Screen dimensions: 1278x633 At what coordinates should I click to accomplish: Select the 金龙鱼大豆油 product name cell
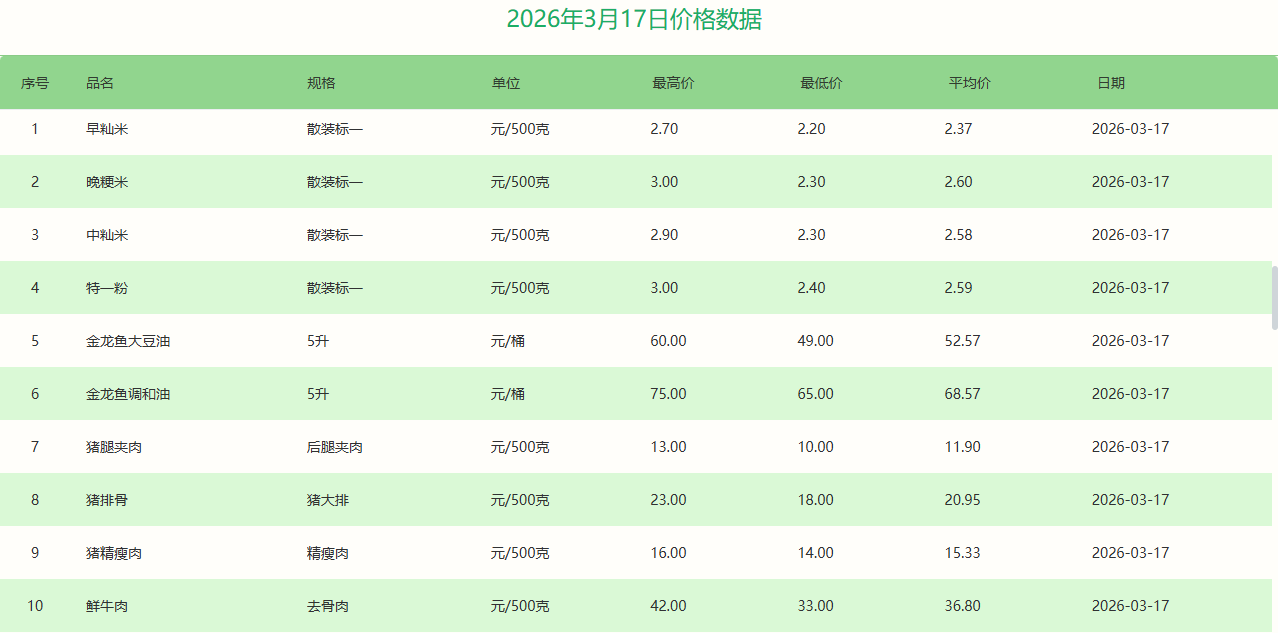pyautogui.click(x=128, y=341)
